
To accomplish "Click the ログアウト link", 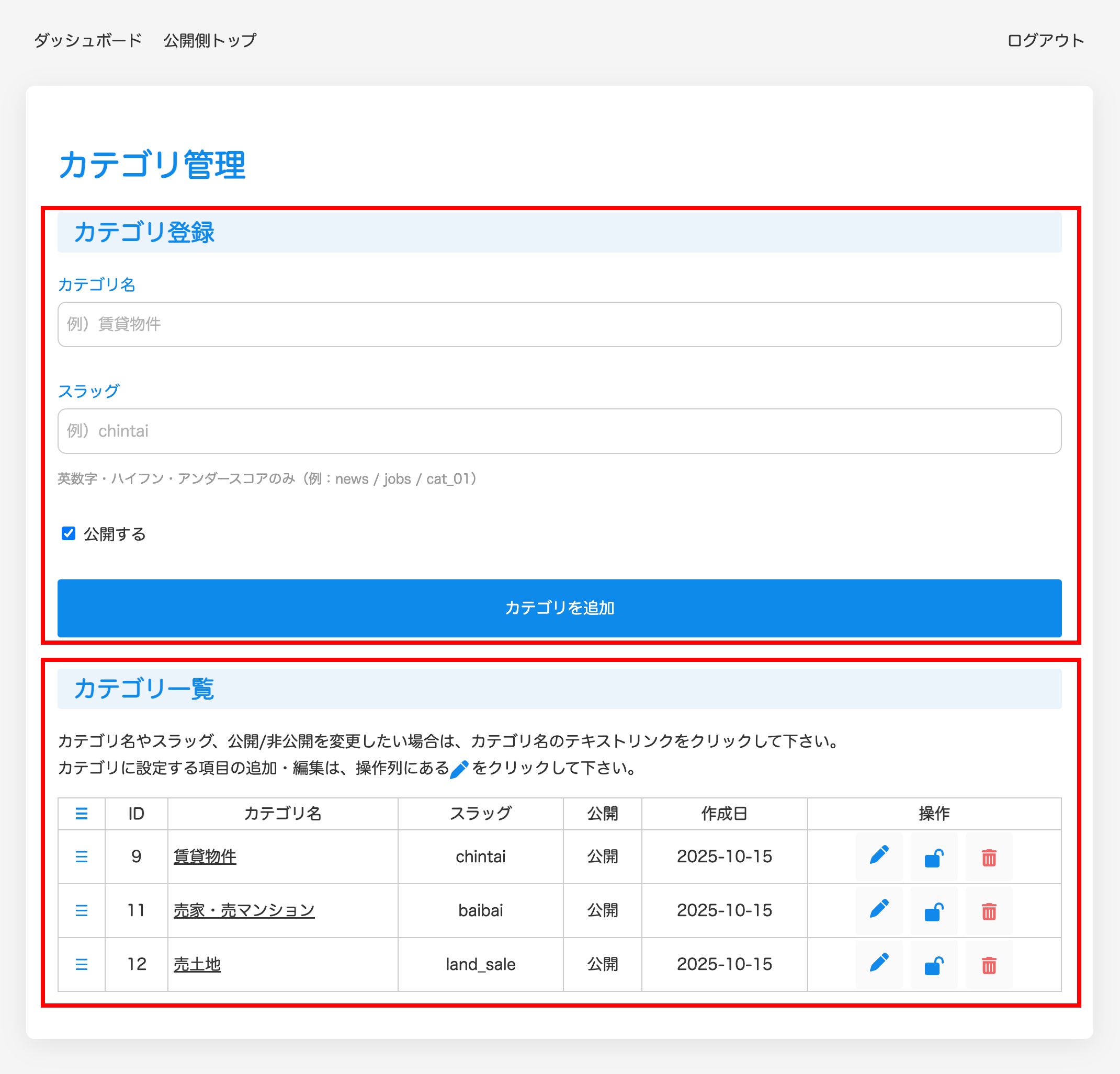I will click(x=1045, y=41).
